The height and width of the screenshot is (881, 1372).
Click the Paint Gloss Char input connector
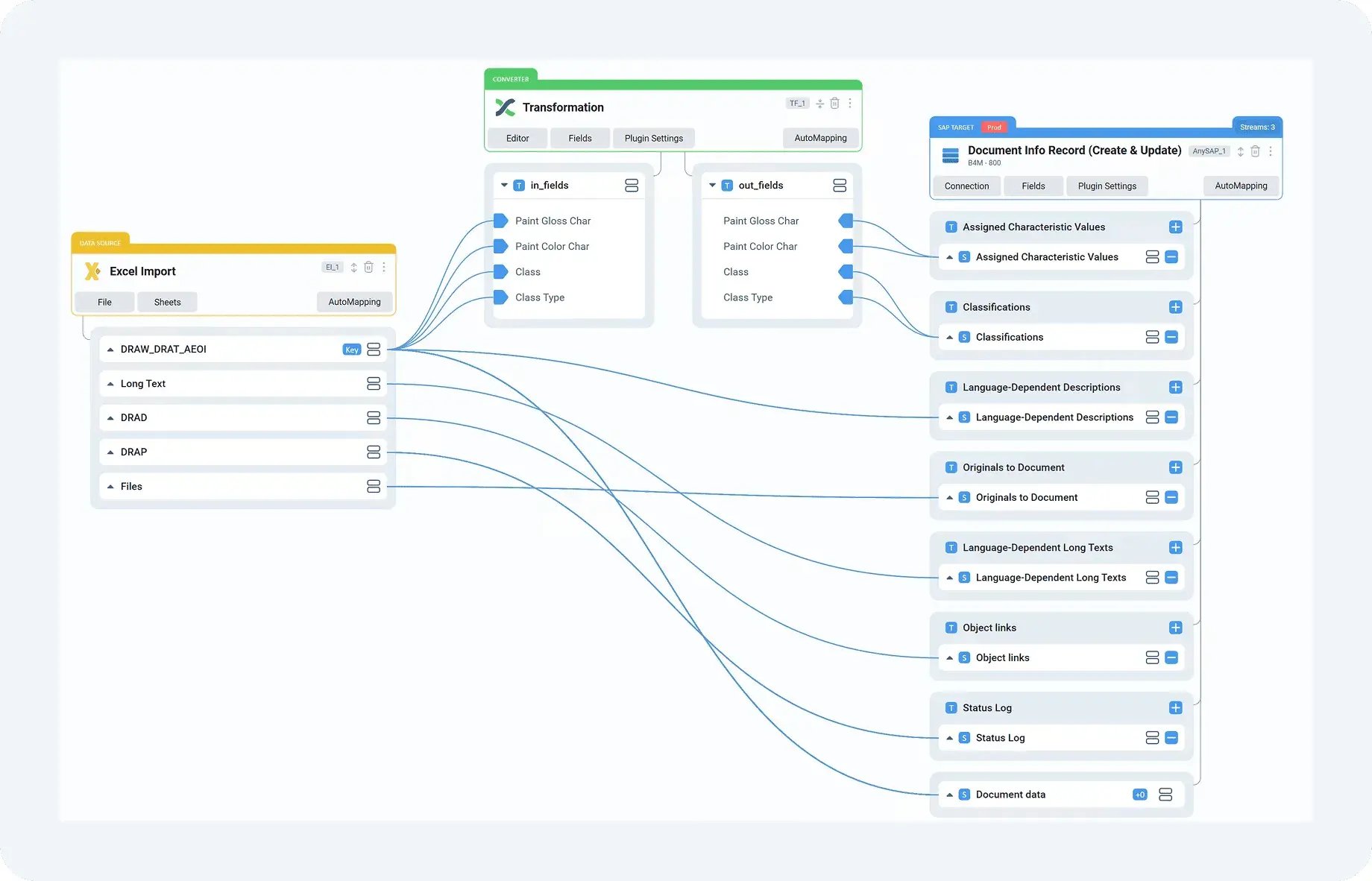click(x=500, y=221)
